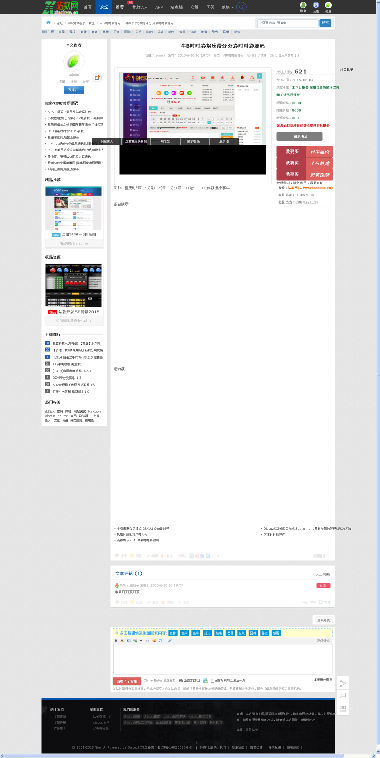Click the first blue quick-reply phrase button
This screenshot has width=380, height=758.
click(x=173, y=633)
